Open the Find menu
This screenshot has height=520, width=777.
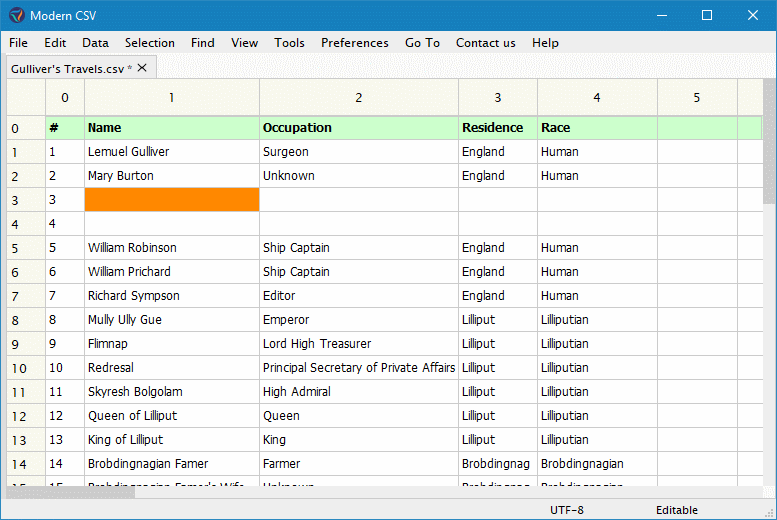coord(203,43)
